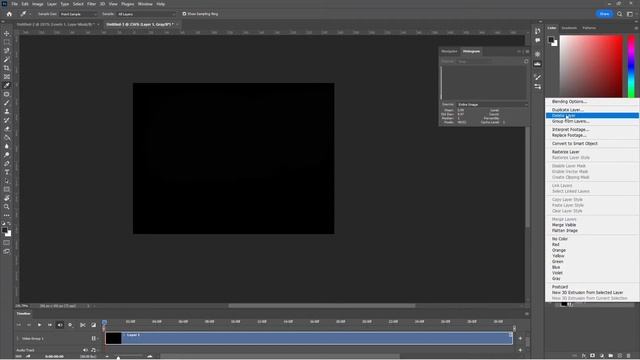Click the Layer 1 timeline clip thumbnail
The height and width of the screenshot is (360, 640).
(x=114, y=338)
